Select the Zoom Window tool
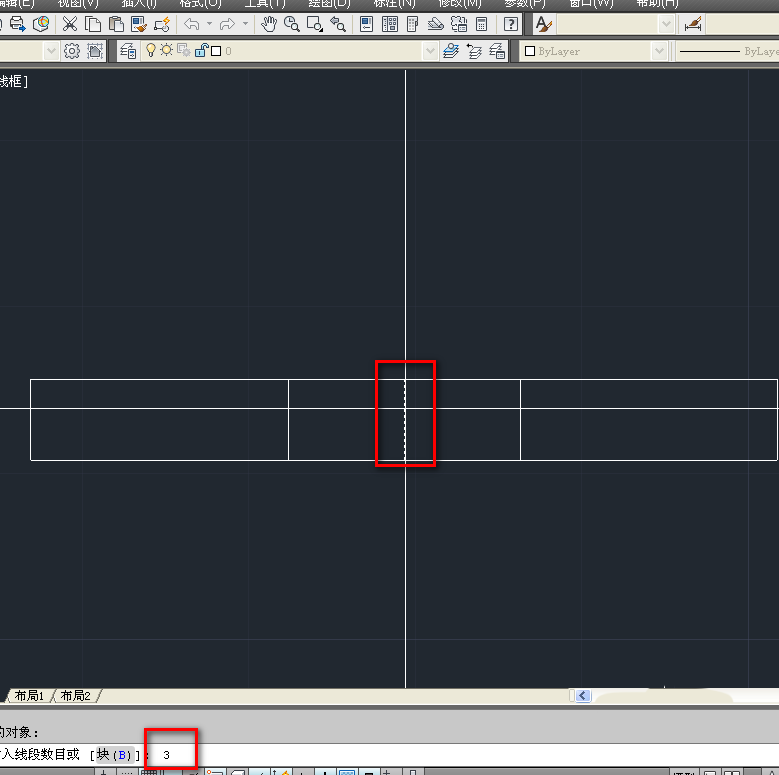This screenshot has height=775, width=779. [315, 23]
